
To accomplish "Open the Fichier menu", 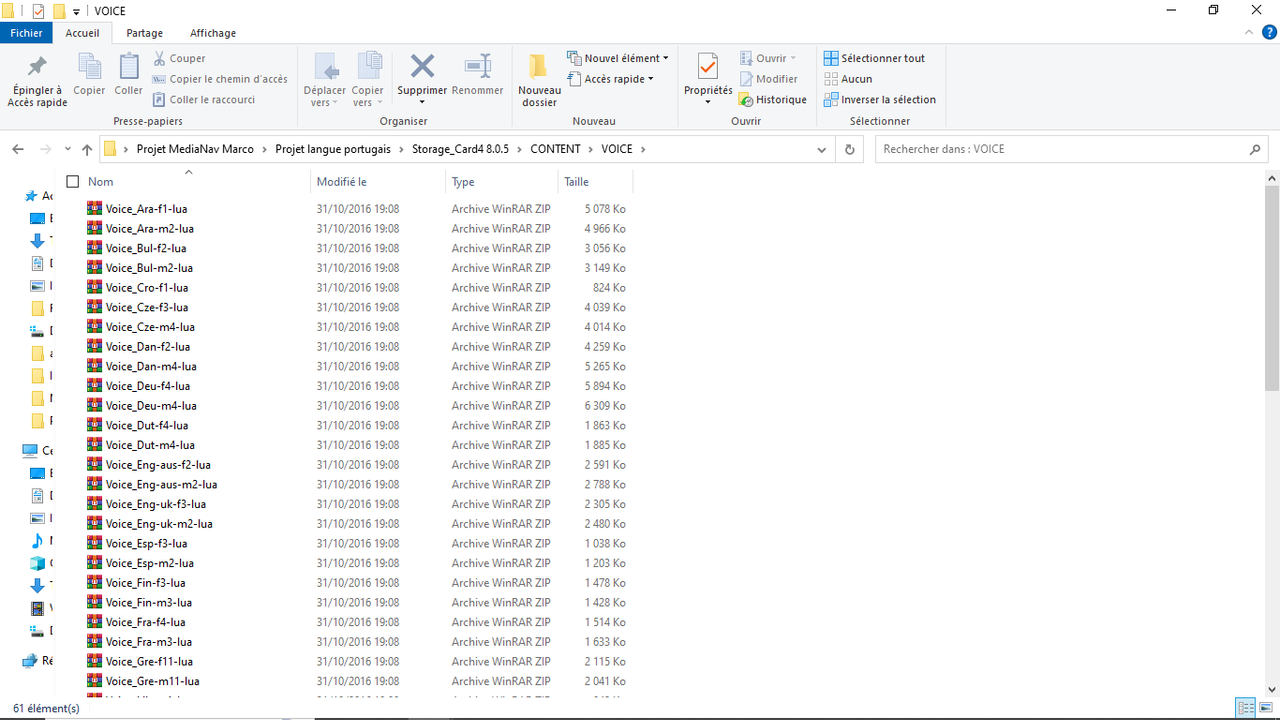I will [x=27, y=33].
